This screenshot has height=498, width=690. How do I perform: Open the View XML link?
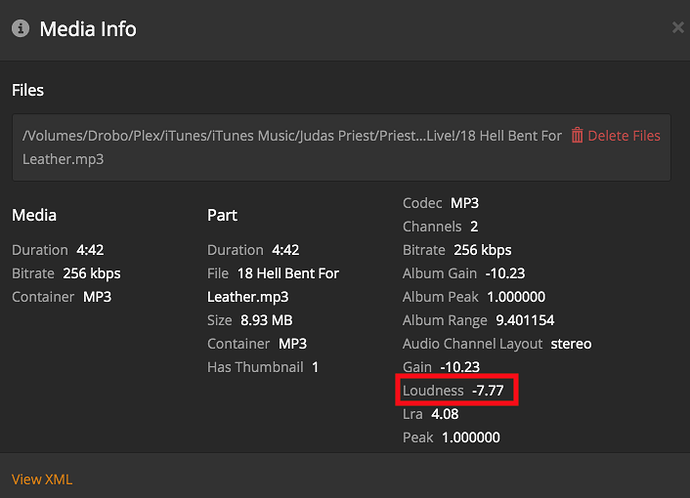click(42, 479)
